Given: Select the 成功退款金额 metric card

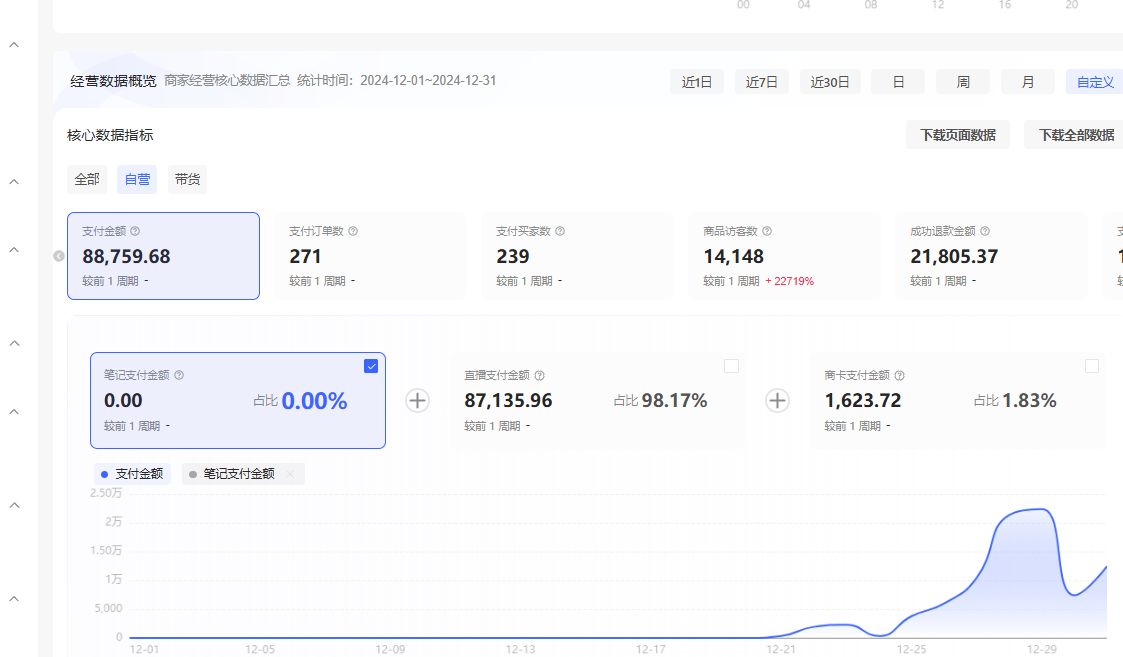Looking at the screenshot, I should pyautogui.click(x=991, y=256).
